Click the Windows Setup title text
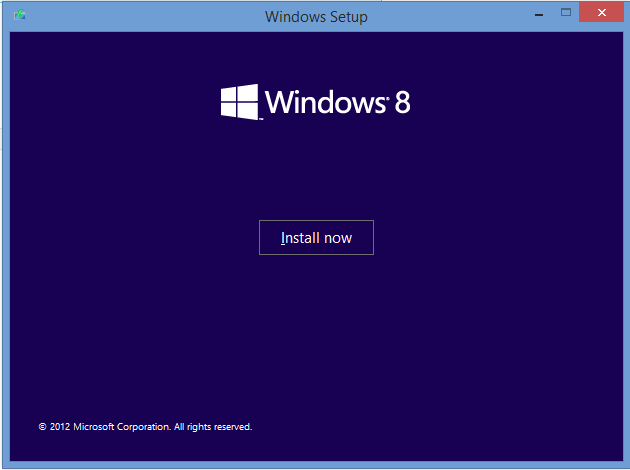630x470 pixels. pyautogui.click(x=316, y=17)
